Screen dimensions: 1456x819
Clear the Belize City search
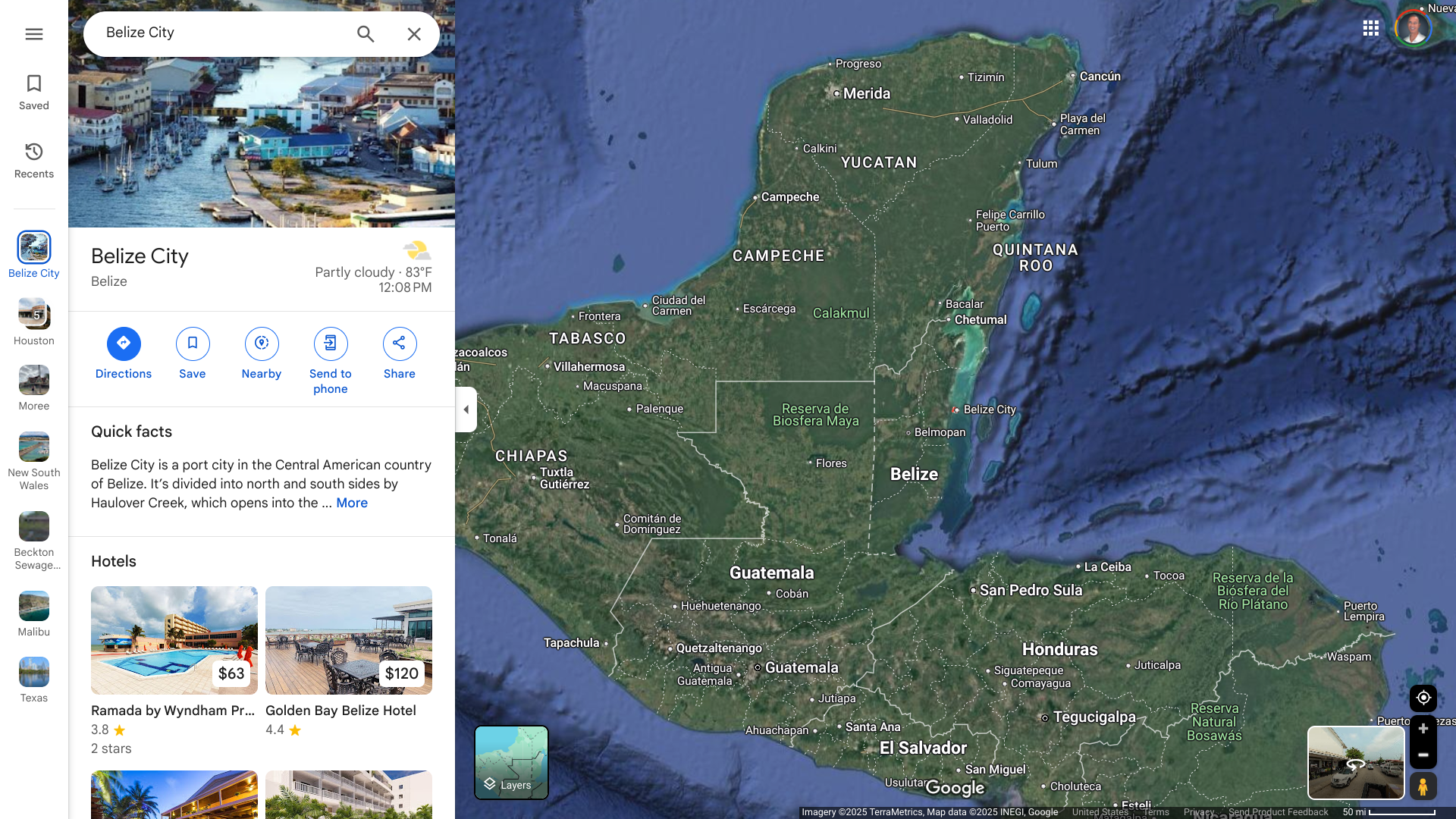414,34
